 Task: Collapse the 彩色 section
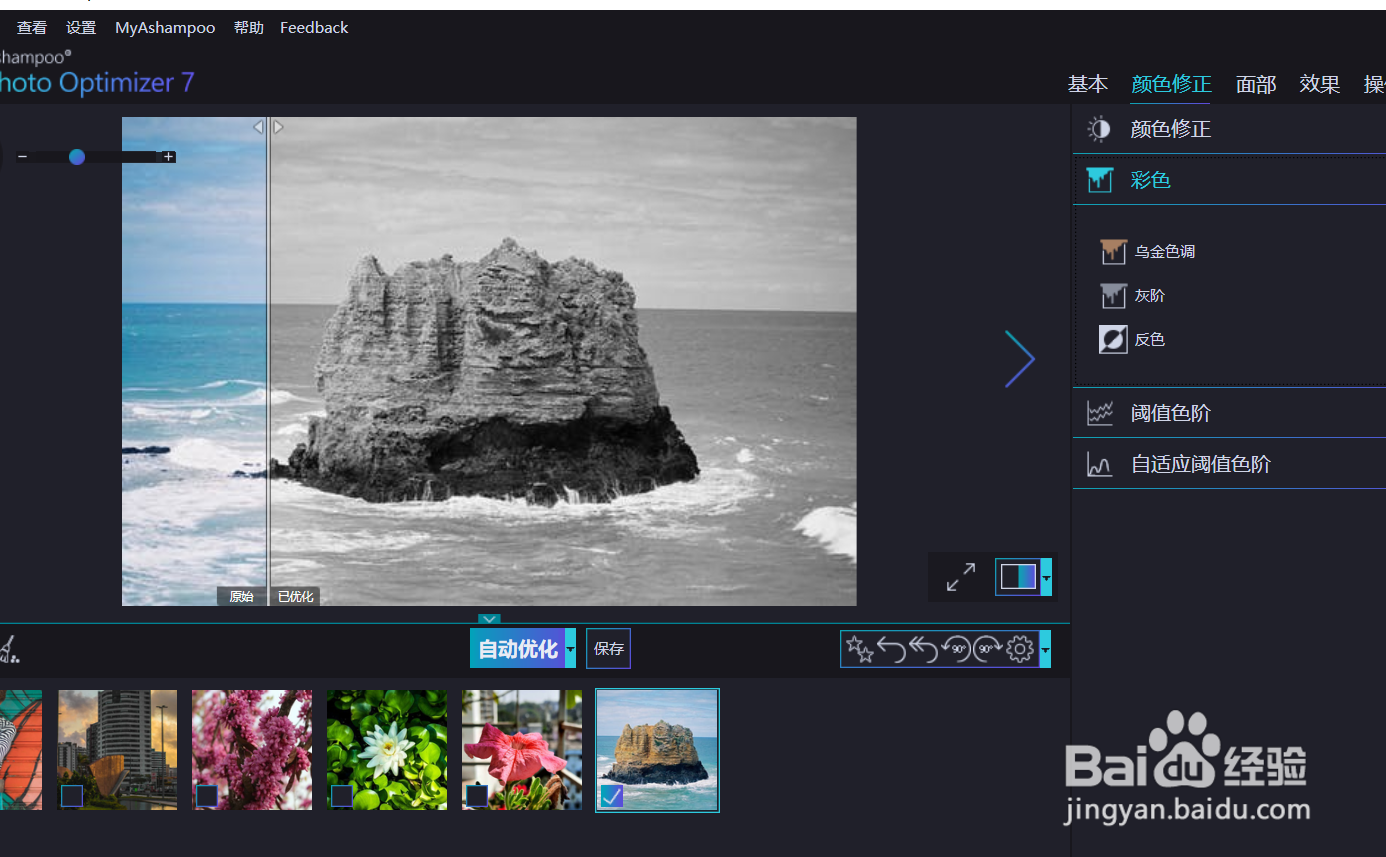click(1229, 180)
